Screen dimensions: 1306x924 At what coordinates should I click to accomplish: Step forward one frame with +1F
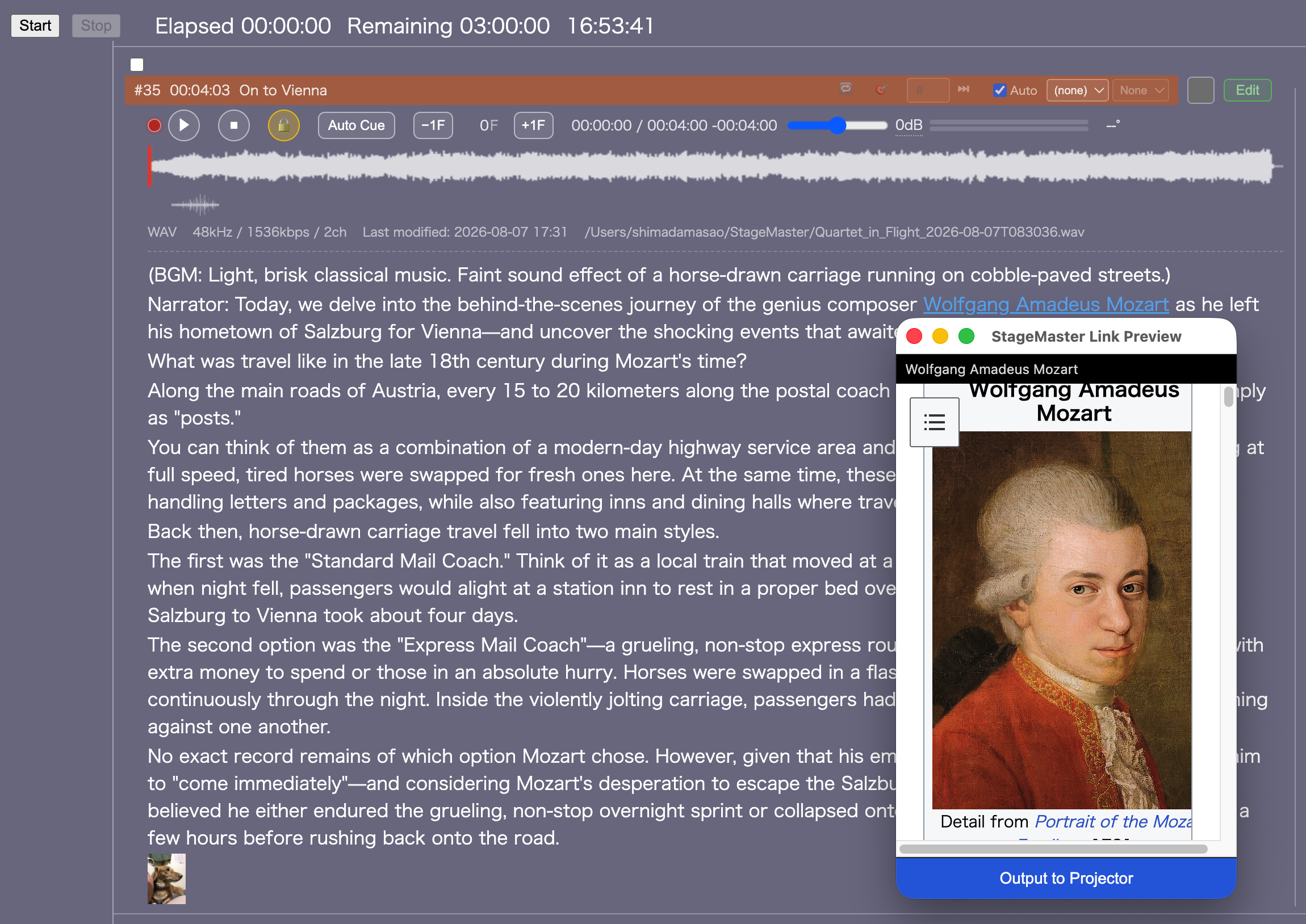click(533, 125)
